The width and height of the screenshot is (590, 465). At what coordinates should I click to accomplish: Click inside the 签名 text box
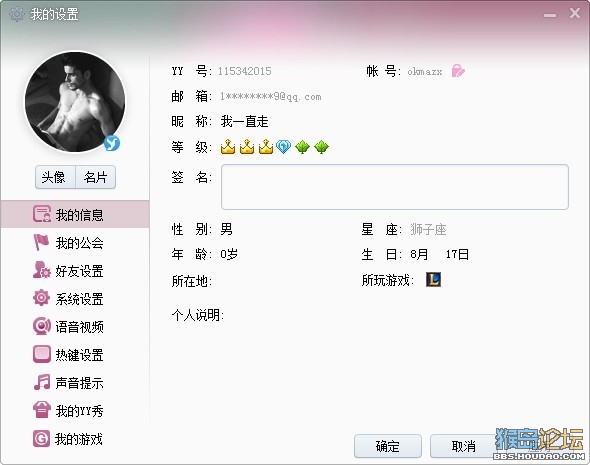(395, 187)
